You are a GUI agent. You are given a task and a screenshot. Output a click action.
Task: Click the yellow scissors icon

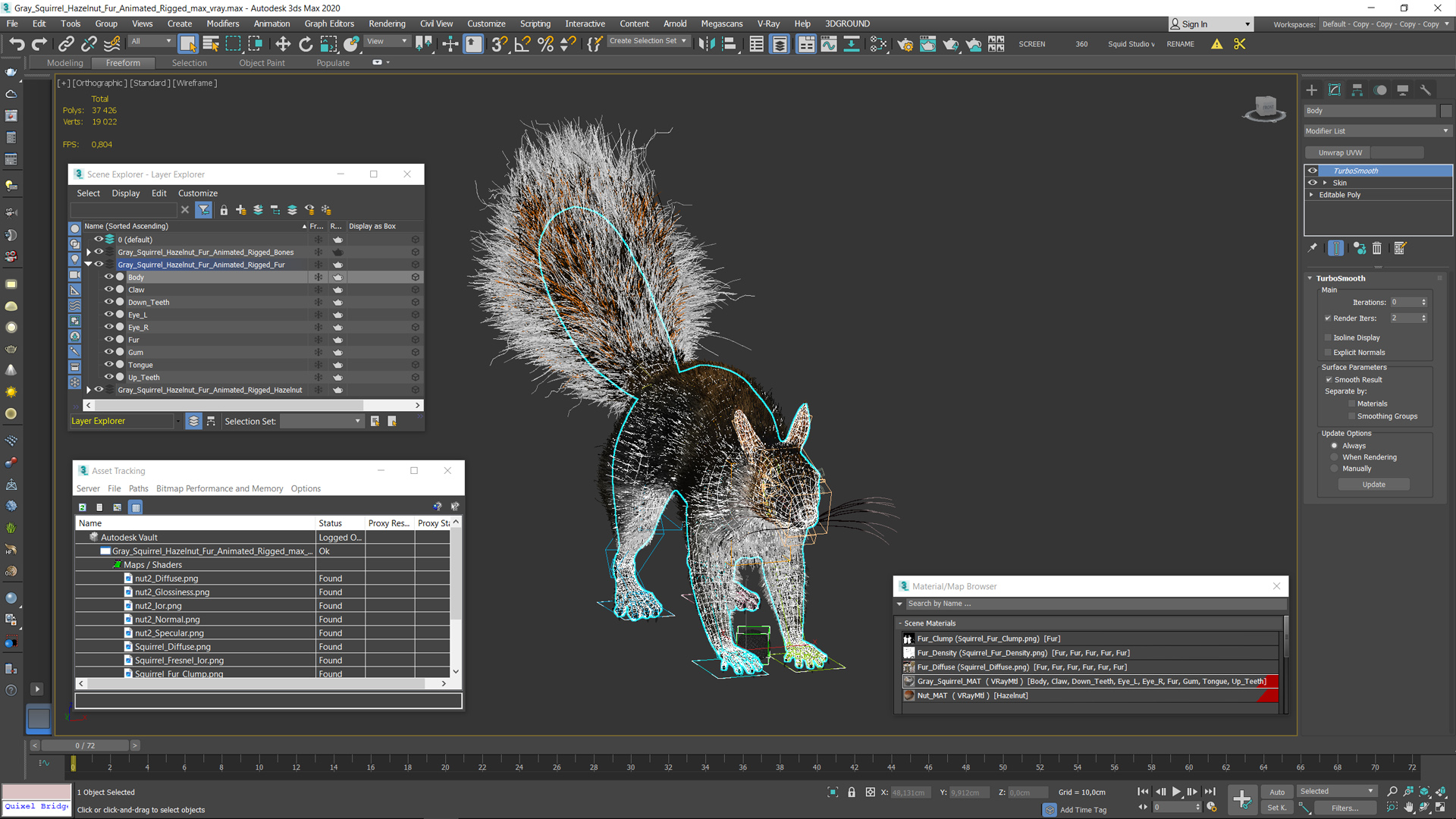[1240, 44]
